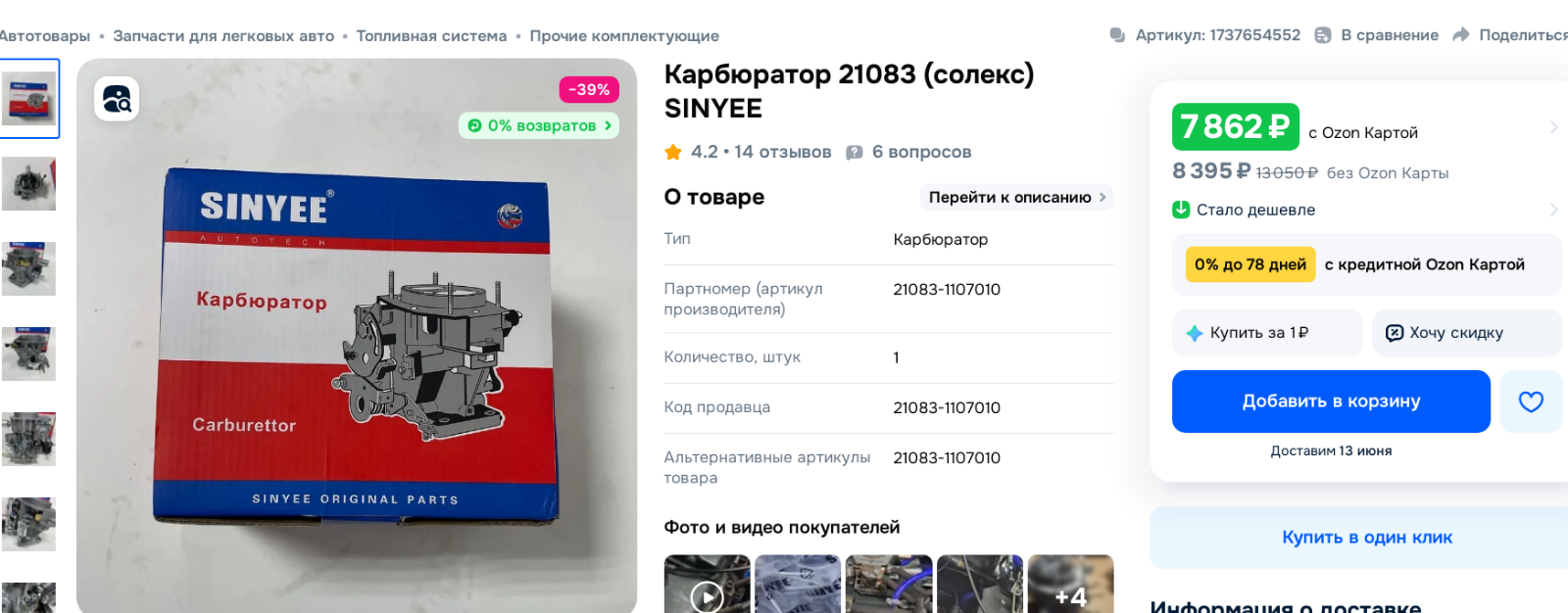The image size is (1568, 613).
Task: Click the comparison icon next to В сравнение
Action: click(x=1323, y=35)
